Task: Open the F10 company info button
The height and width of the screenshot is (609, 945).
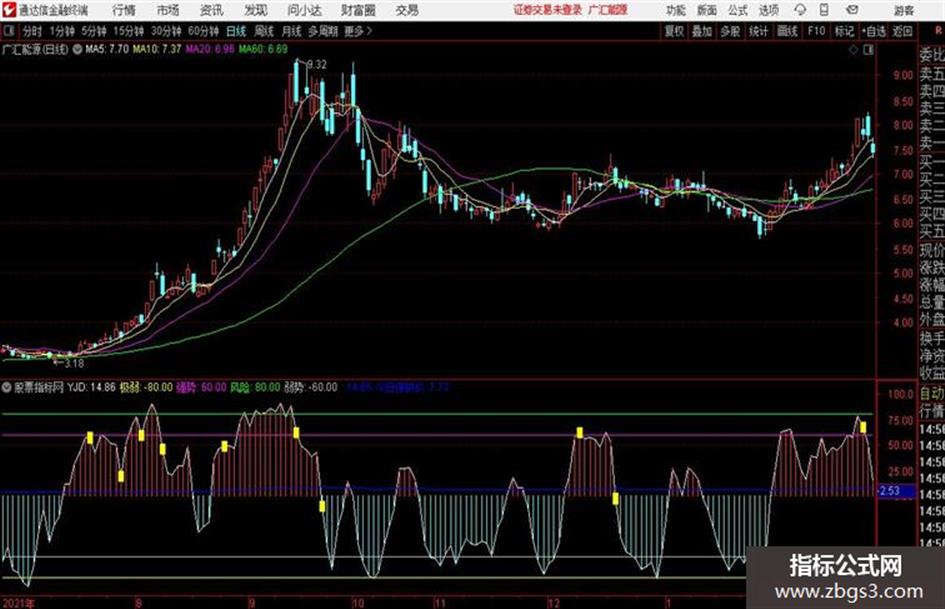Action: coord(816,31)
